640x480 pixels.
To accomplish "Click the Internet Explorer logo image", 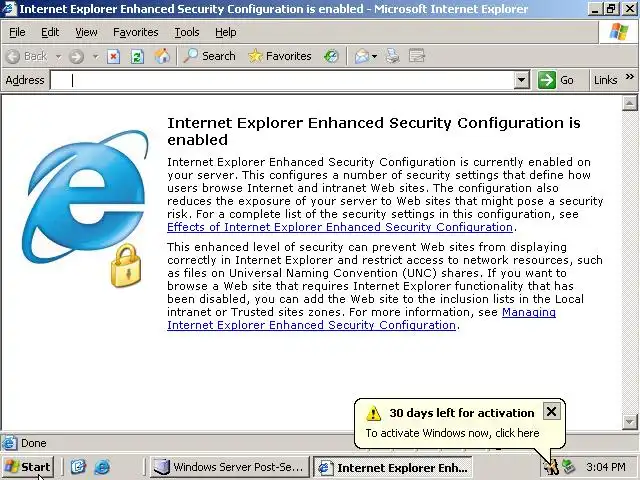I will pos(85,208).
